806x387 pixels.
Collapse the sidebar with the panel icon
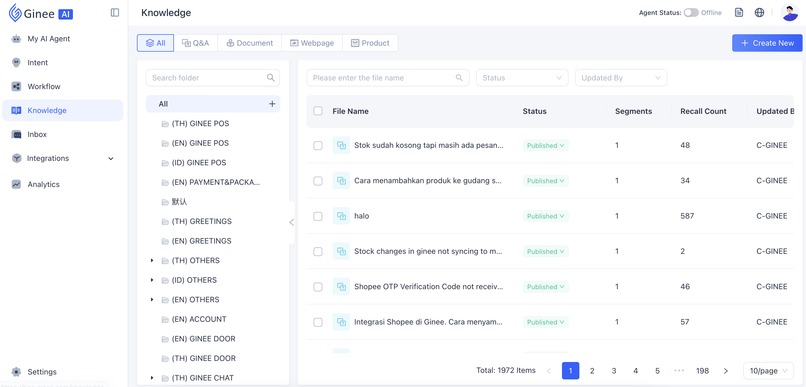click(115, 13)
